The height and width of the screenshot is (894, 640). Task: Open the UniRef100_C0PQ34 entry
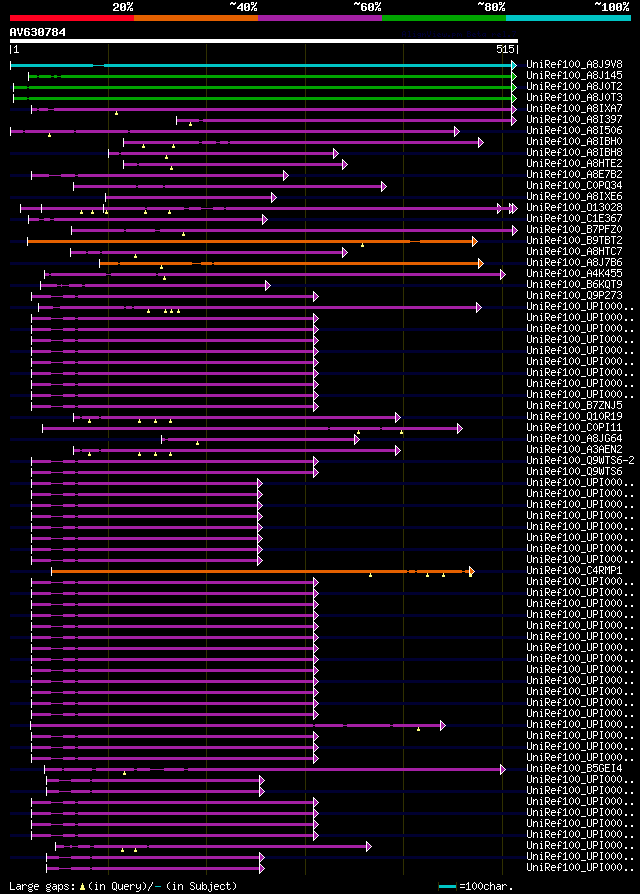pos(574,186)
